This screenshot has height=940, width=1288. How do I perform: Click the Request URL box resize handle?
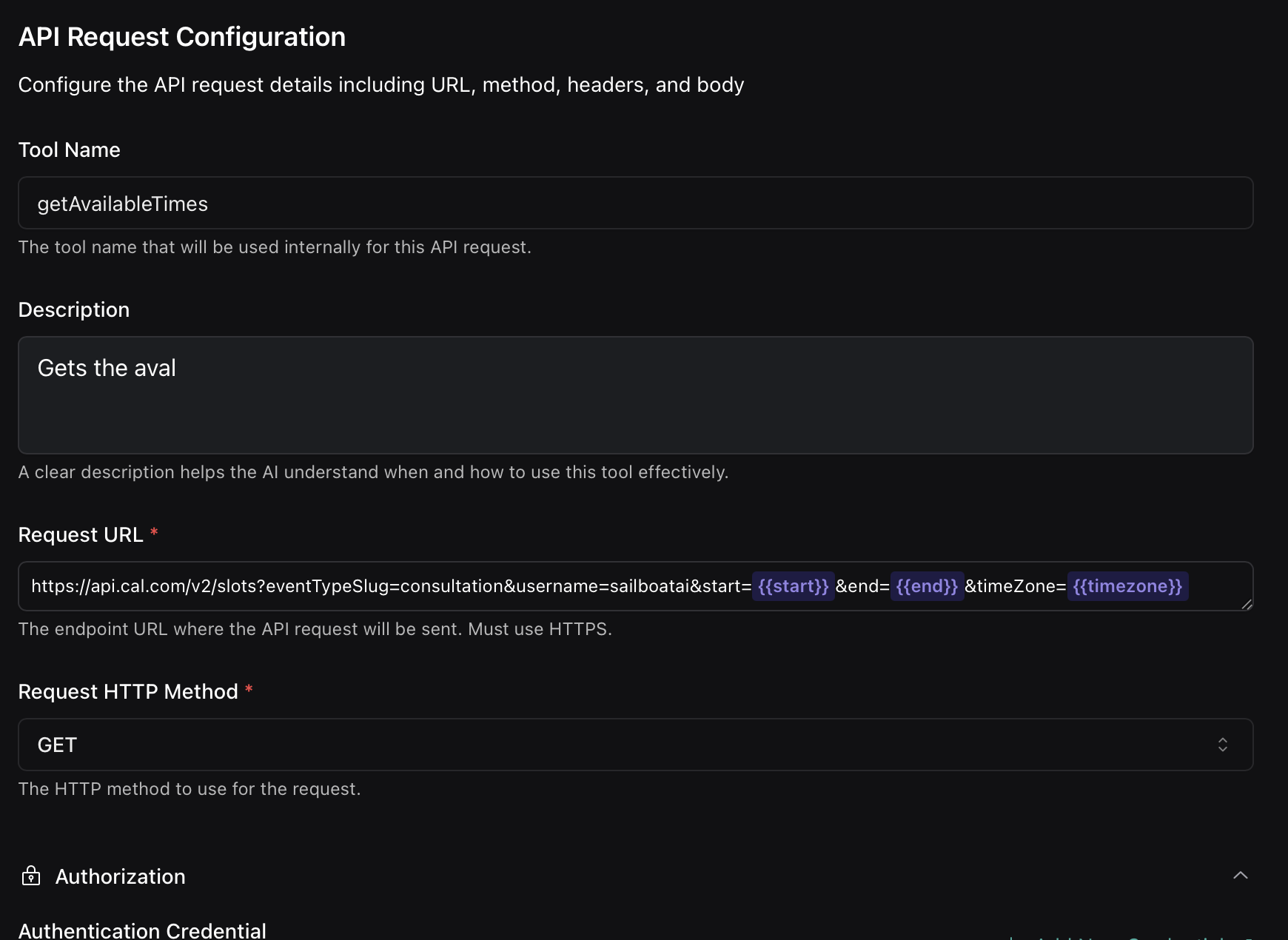[x=1247, y=605]
